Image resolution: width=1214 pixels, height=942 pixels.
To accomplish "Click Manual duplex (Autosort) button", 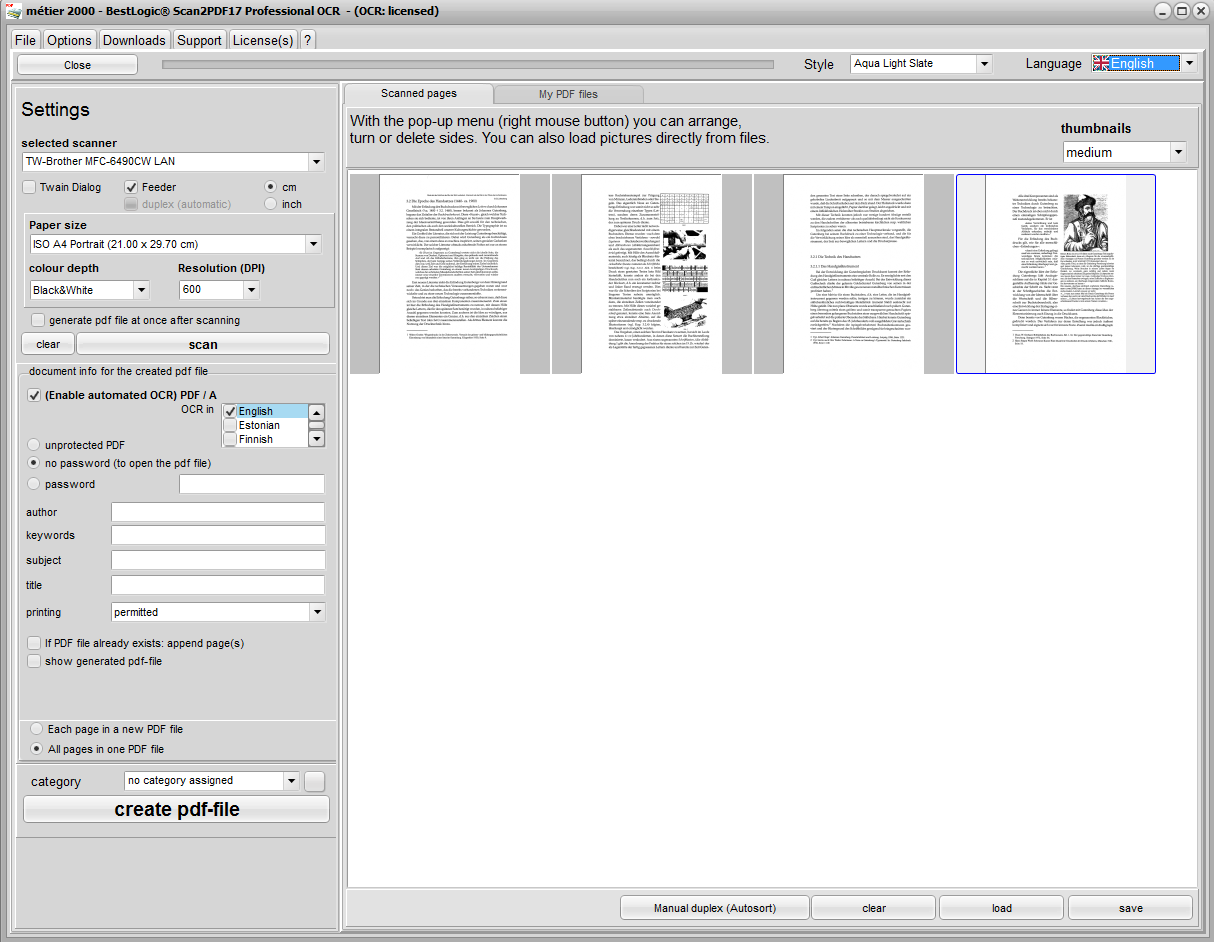I will (x=715, y=908).
